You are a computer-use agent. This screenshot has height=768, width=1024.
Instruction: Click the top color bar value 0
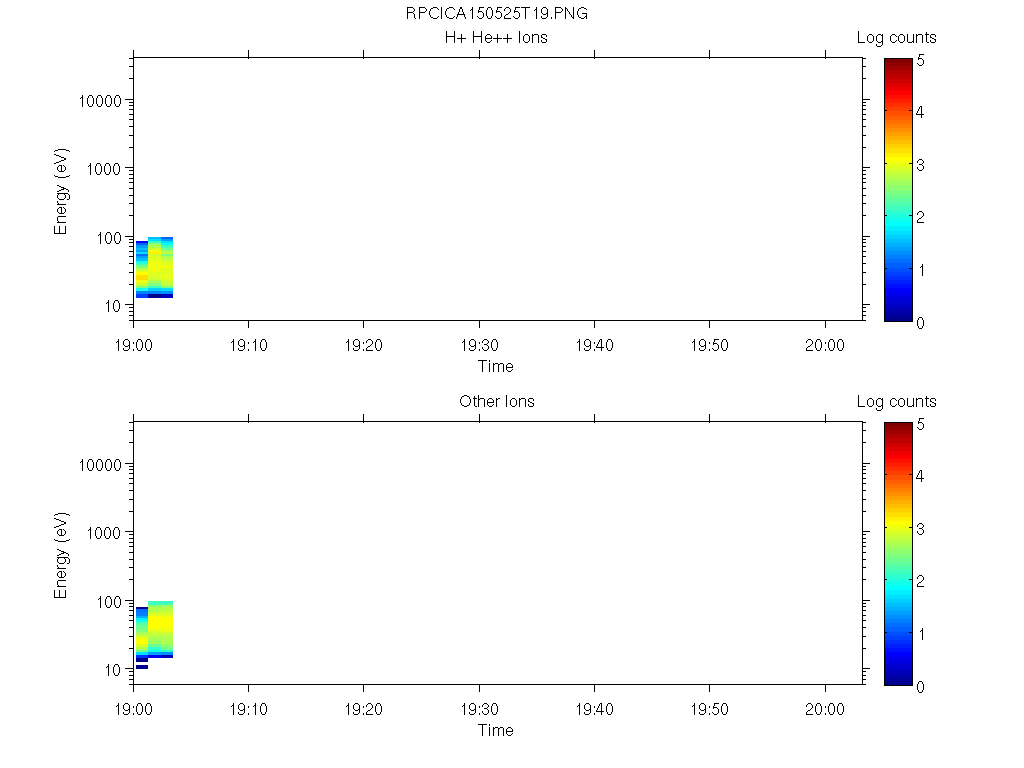pyautogui.click(x=920, y=323)
